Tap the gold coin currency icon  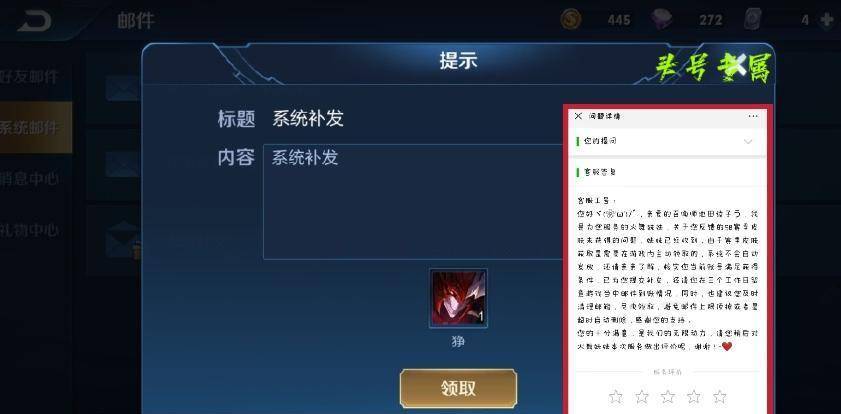pos(571,20)
